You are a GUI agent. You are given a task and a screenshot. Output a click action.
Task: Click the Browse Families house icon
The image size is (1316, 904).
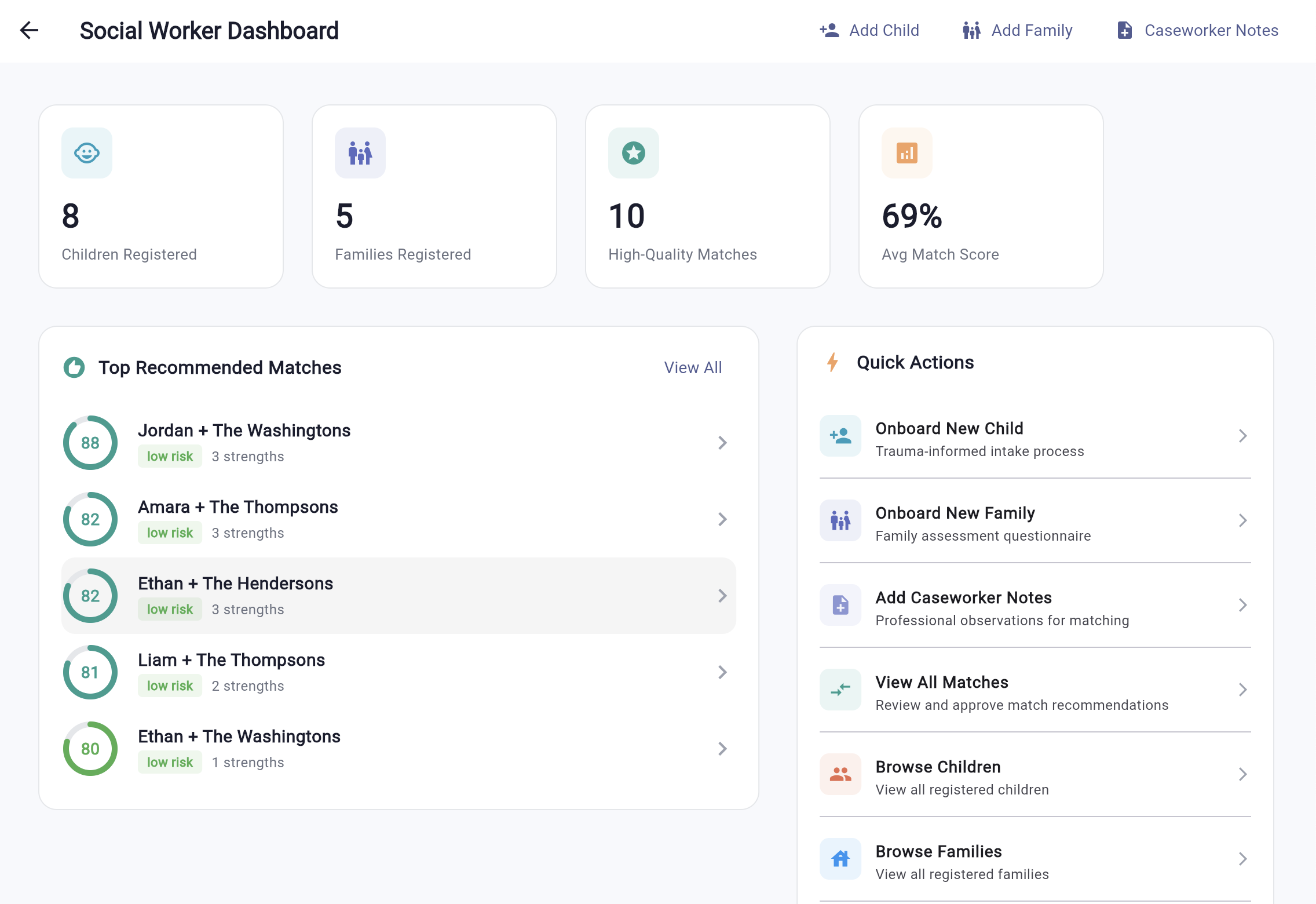[x=840, y=859]
